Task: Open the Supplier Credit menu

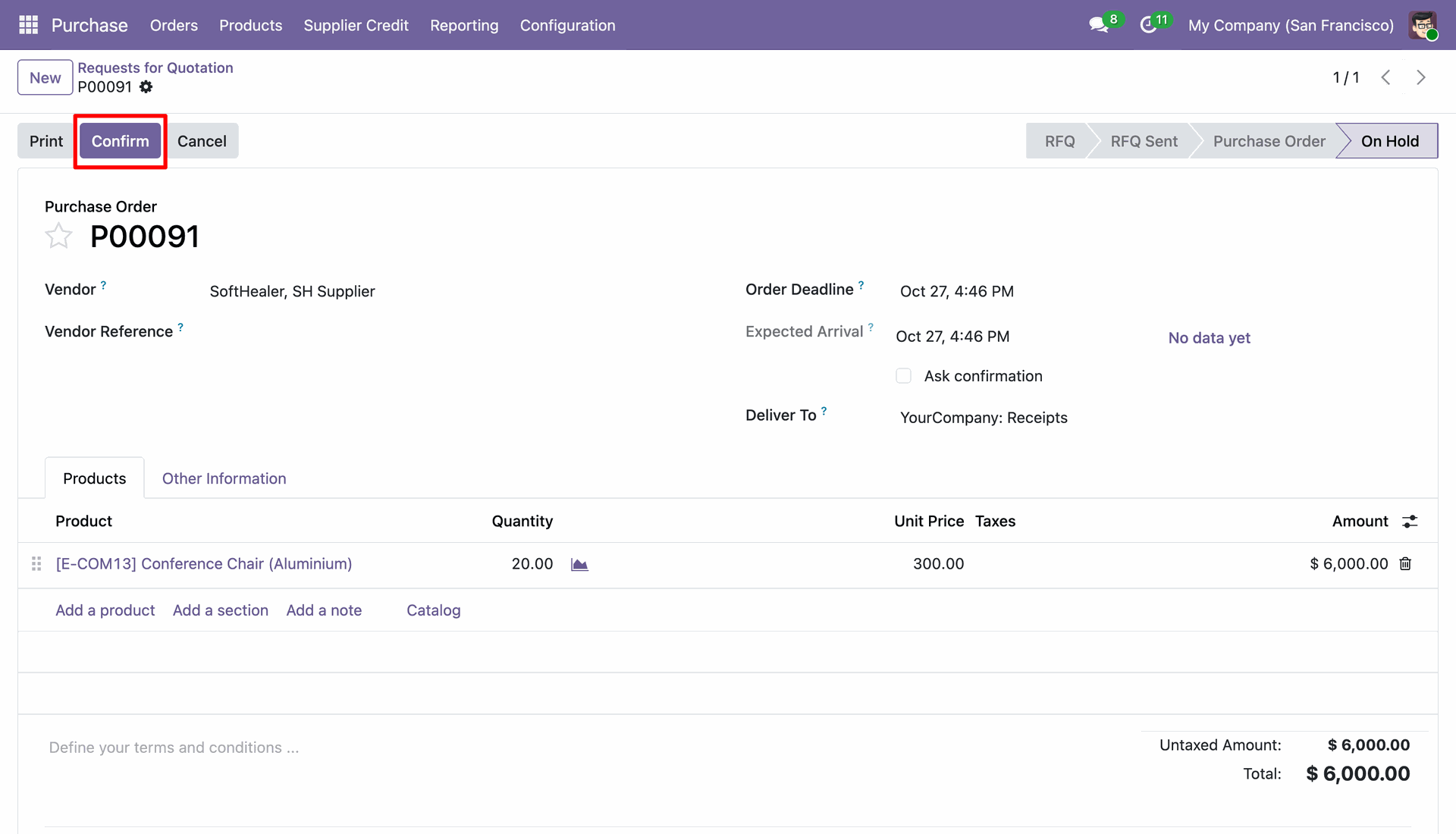Action: 356,25
